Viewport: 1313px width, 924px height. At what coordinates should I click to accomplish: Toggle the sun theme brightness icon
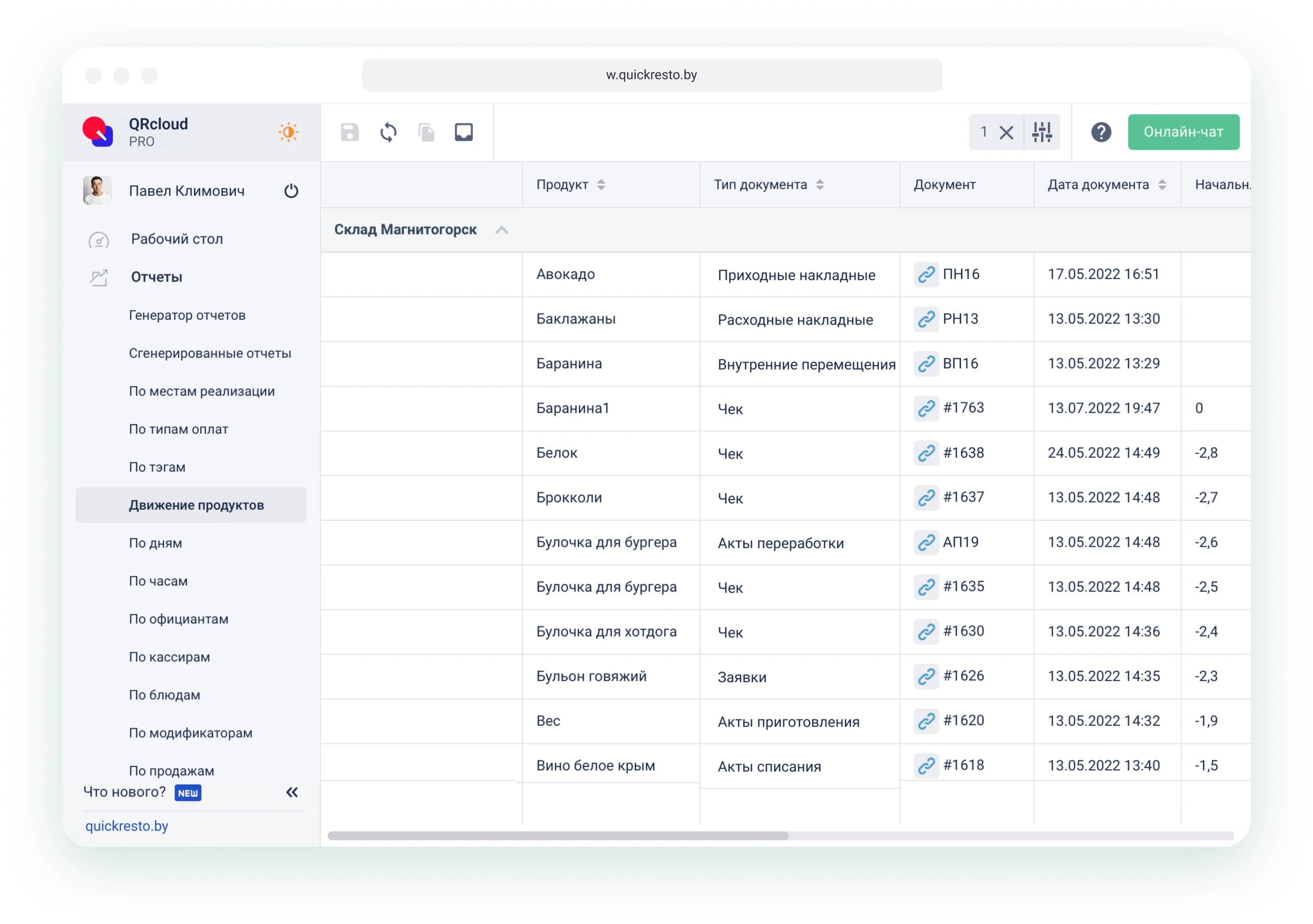point(288,132)
